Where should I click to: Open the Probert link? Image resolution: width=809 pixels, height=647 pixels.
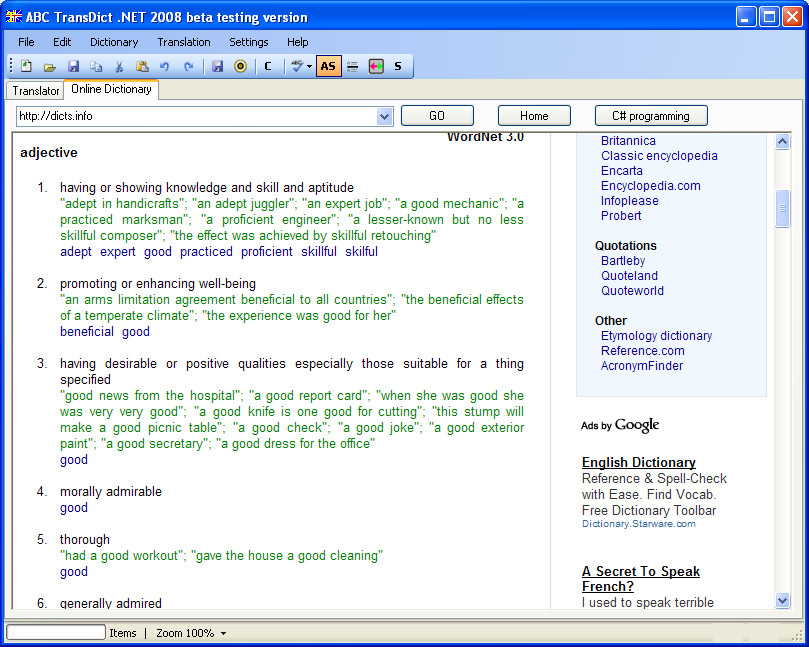pyautogui.click(x=621, y=216)
